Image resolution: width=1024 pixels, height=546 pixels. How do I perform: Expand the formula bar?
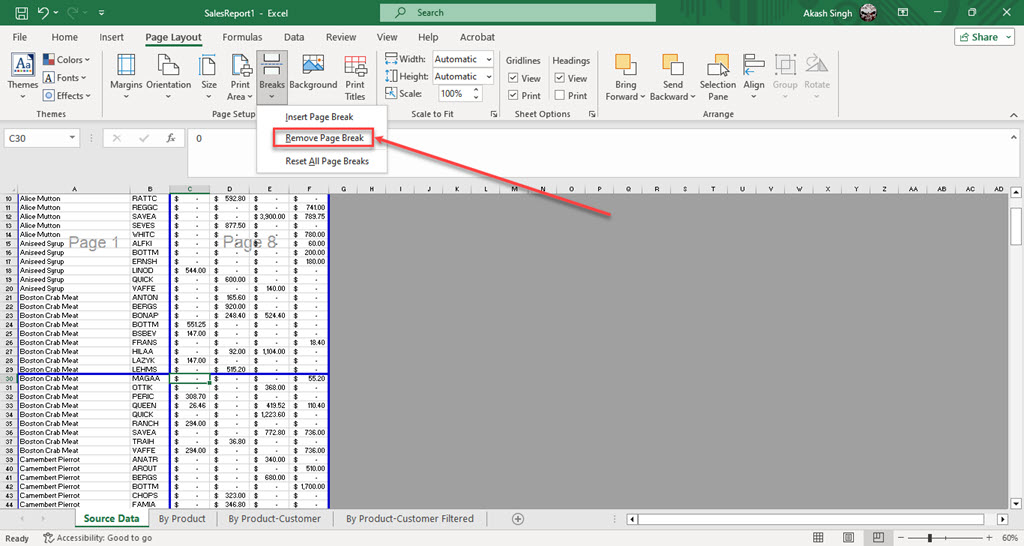pyautogui.click(x=1014, y=137)
